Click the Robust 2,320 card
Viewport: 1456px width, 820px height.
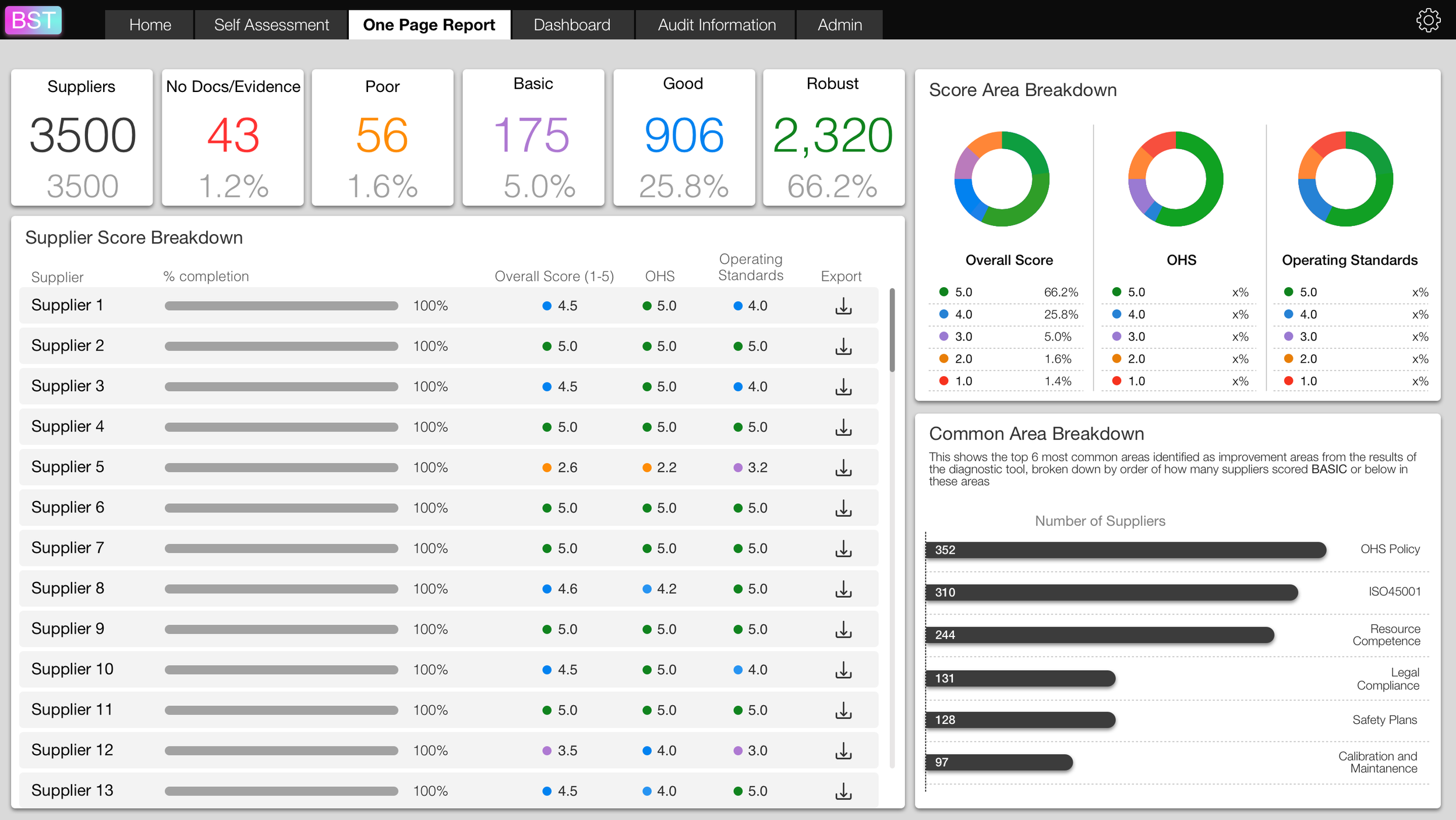[x=834, y=137]
